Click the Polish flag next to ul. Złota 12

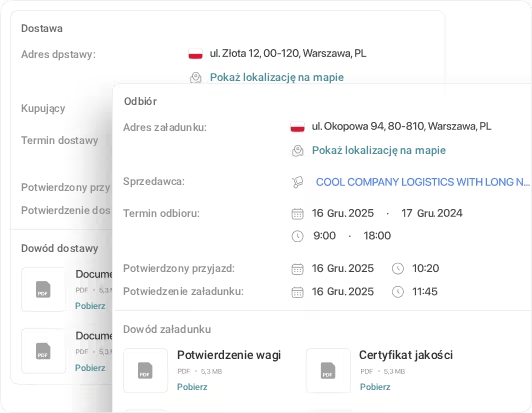point(195,54)
